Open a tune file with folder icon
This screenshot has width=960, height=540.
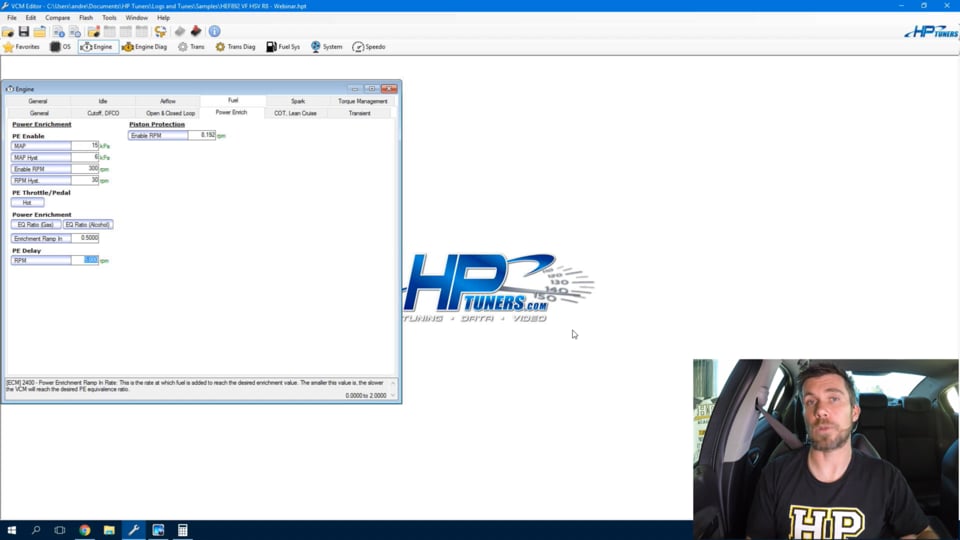point(8,31)
